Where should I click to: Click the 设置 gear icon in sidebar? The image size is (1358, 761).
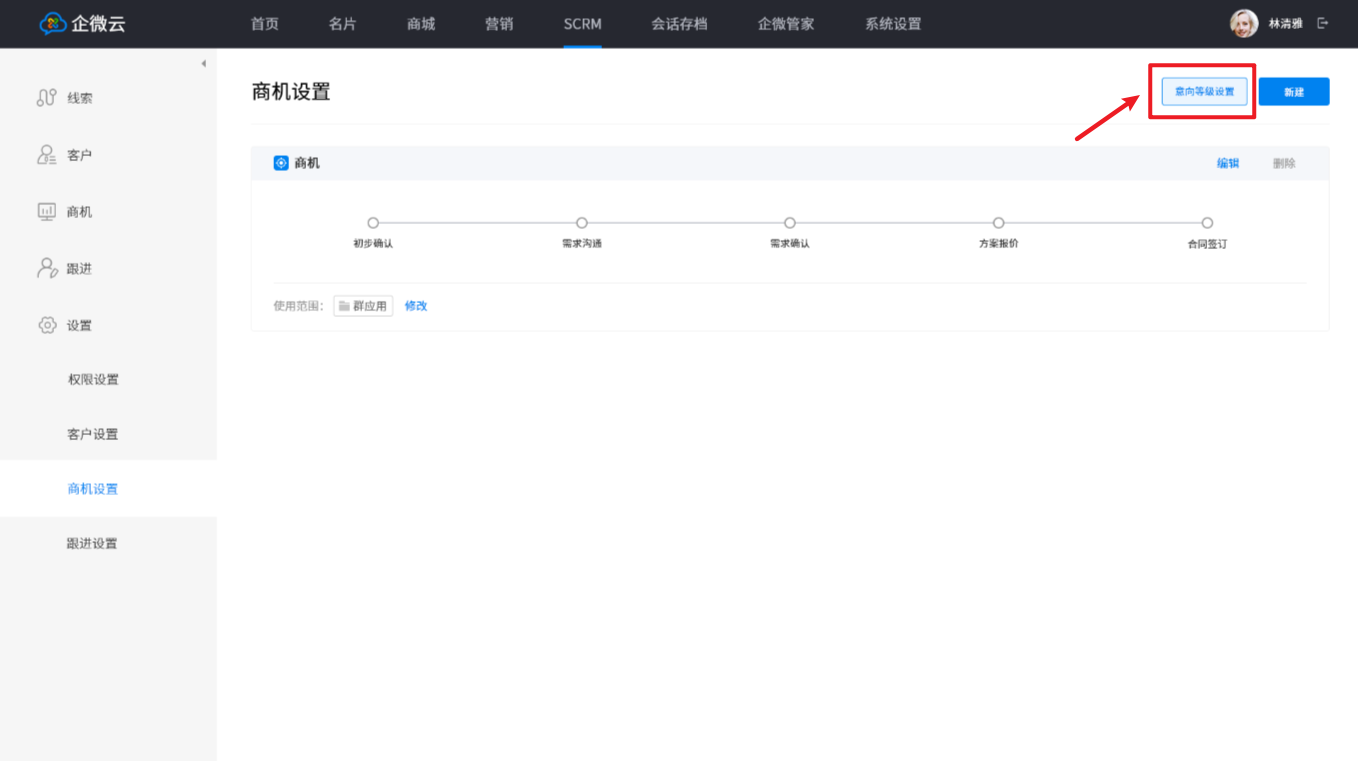46,325
